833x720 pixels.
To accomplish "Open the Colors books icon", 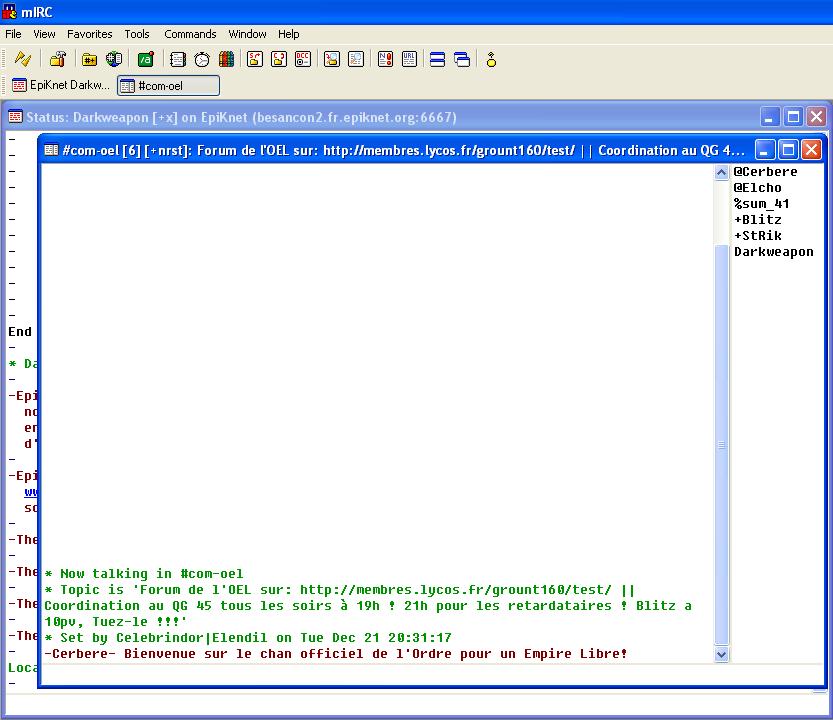I will click(226, 59).
